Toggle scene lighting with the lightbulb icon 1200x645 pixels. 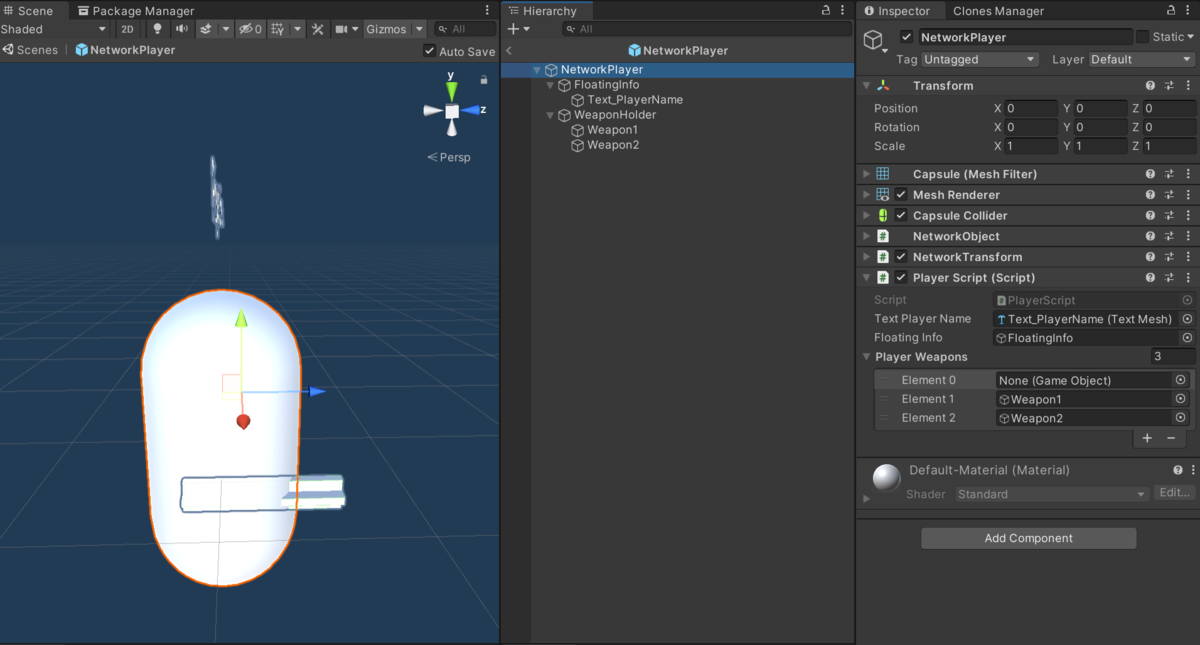point(157,29)
